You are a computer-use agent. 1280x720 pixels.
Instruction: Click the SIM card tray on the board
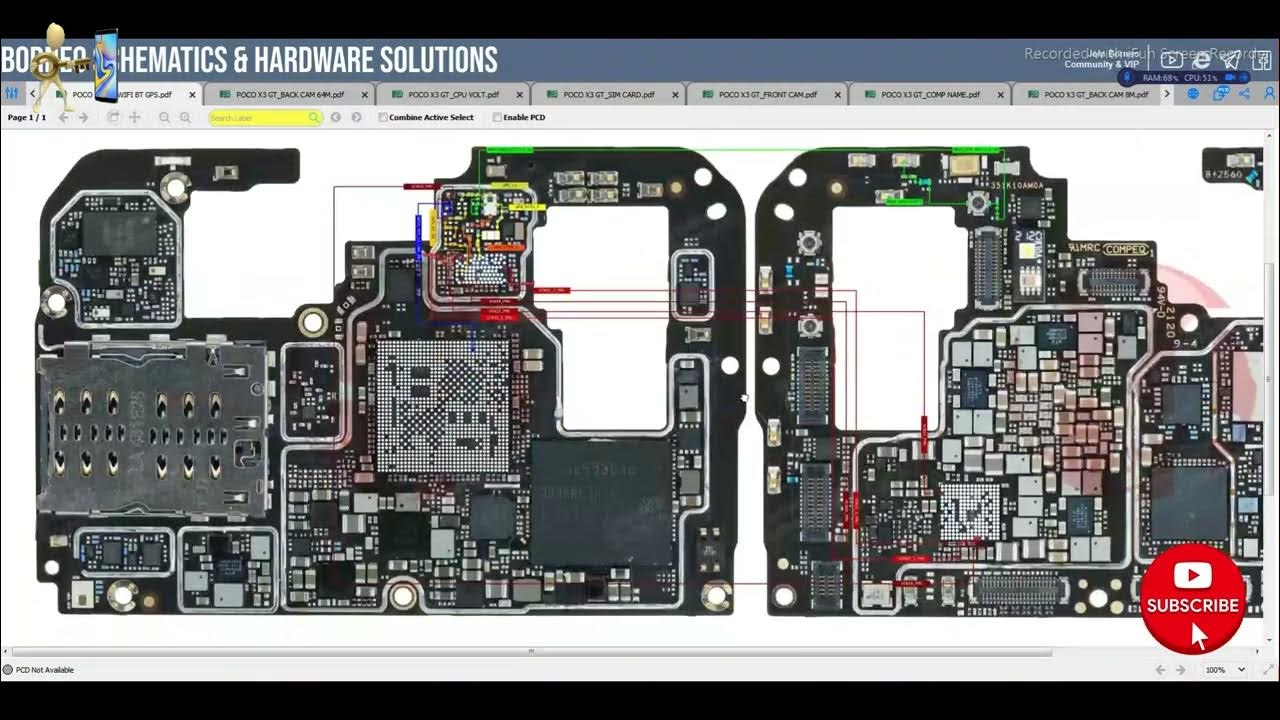[x=152, y=428]
